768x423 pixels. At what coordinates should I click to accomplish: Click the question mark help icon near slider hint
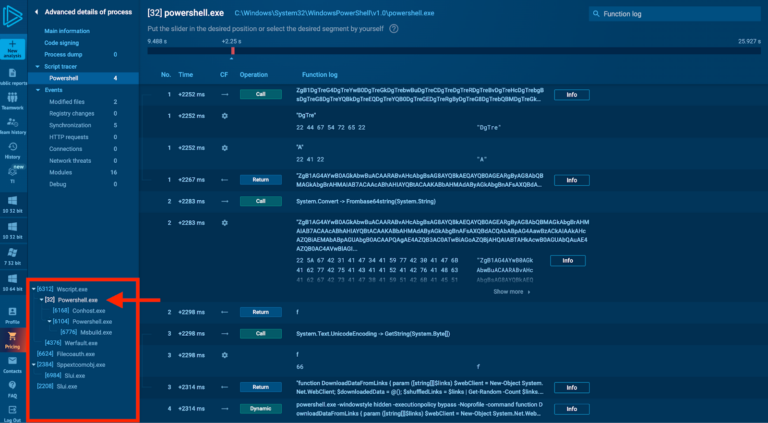[x=394, y=28]
